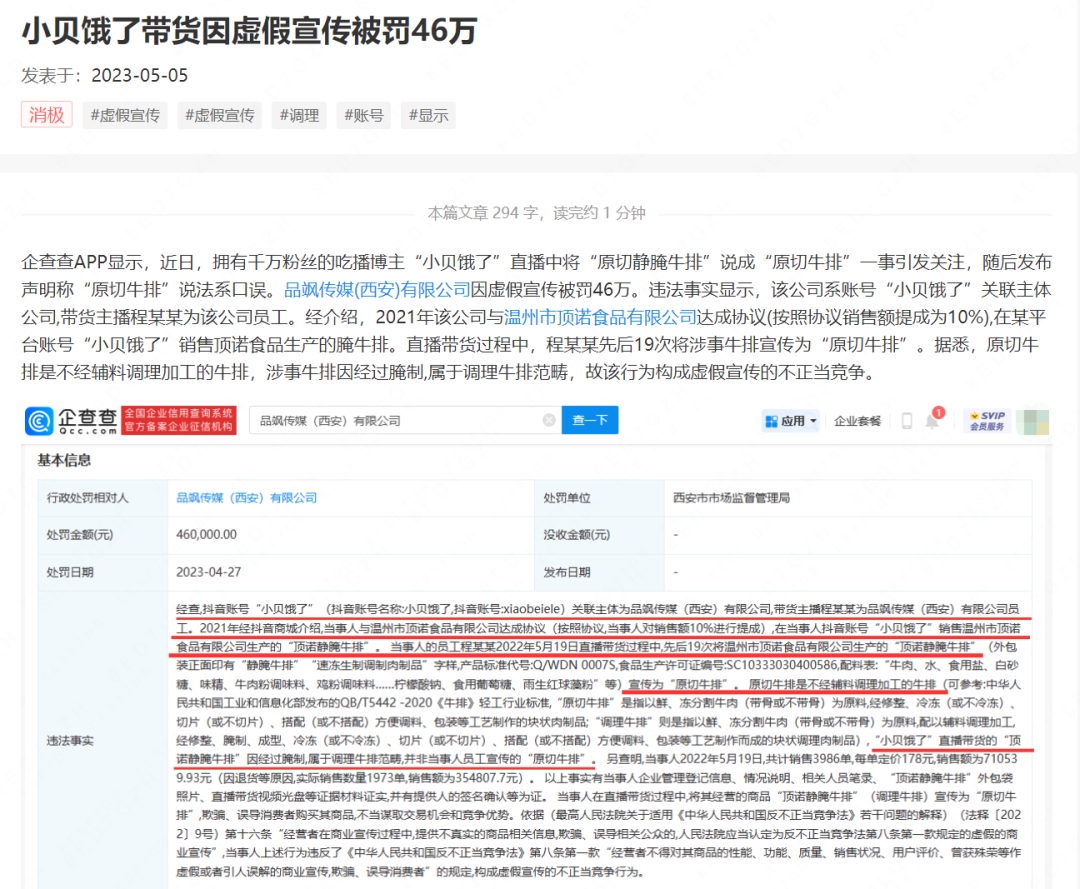Click the 本篇文章 294 字 reading time text
This screenshot has width=1080, height=889.
(536, 213)
